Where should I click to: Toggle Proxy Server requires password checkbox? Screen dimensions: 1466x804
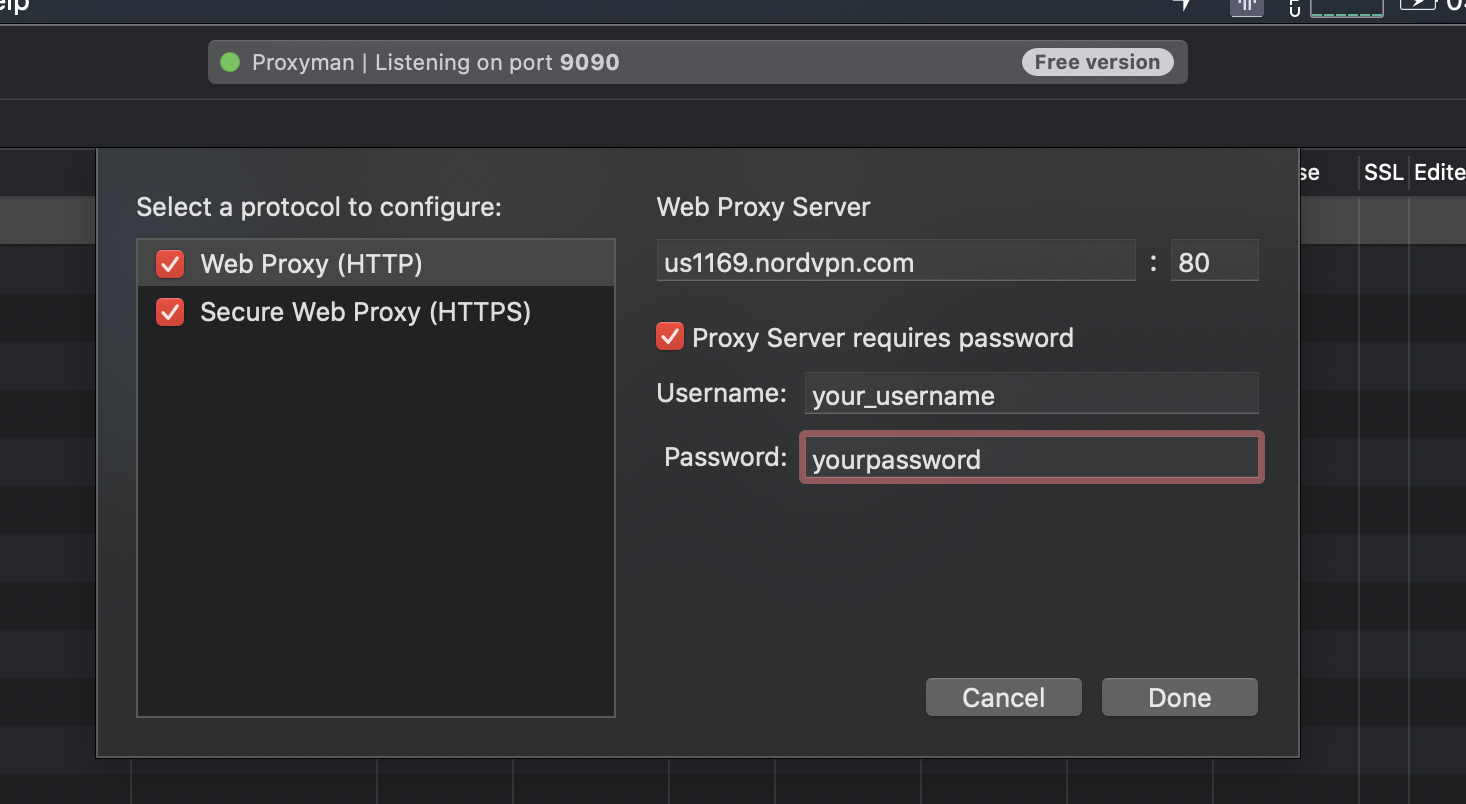[669, 337]
